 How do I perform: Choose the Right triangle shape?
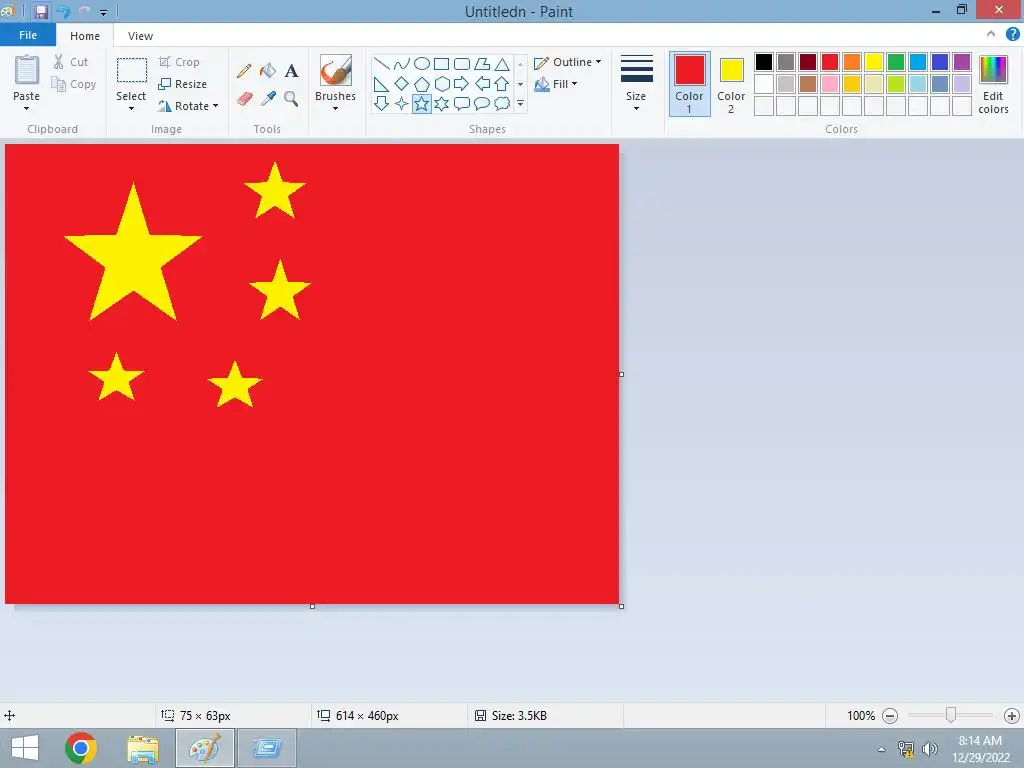(382, 84)
